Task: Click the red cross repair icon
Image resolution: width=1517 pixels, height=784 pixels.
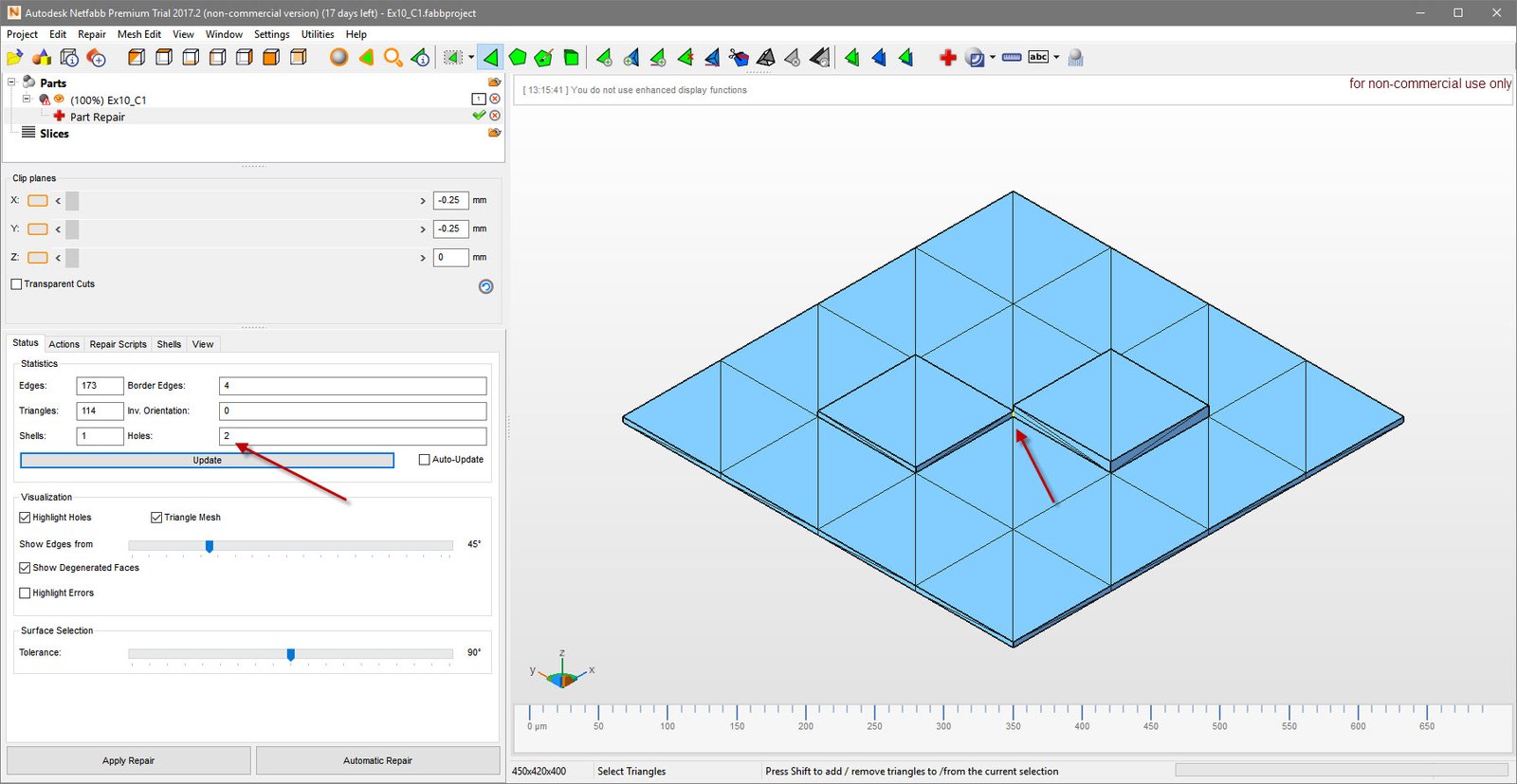Action: 947,58
